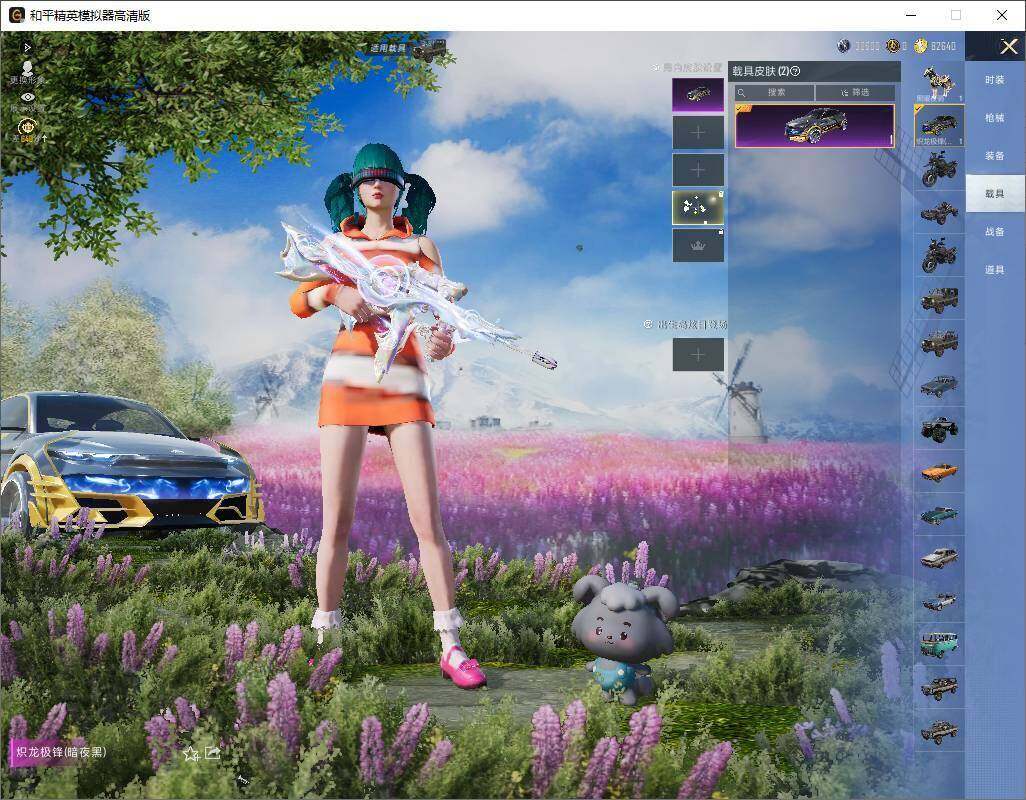Pick the orange muscle car icon
The width and height of the screenshot is (1026, 800).
click(939, 472)
